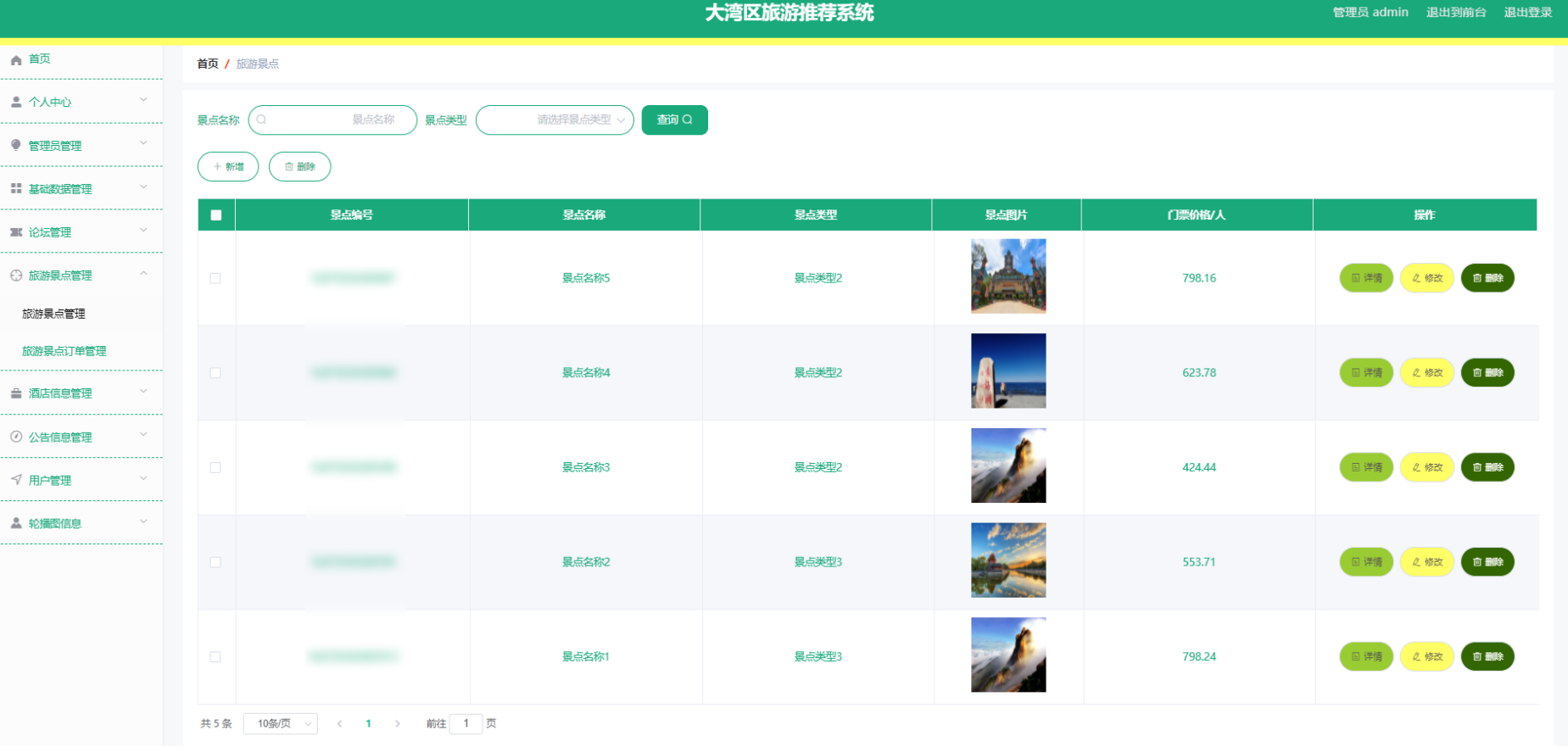The width and height of the screenshot is (1568, 747).
Task: Open details for 景点名称4
Action: coord(1366,373)
